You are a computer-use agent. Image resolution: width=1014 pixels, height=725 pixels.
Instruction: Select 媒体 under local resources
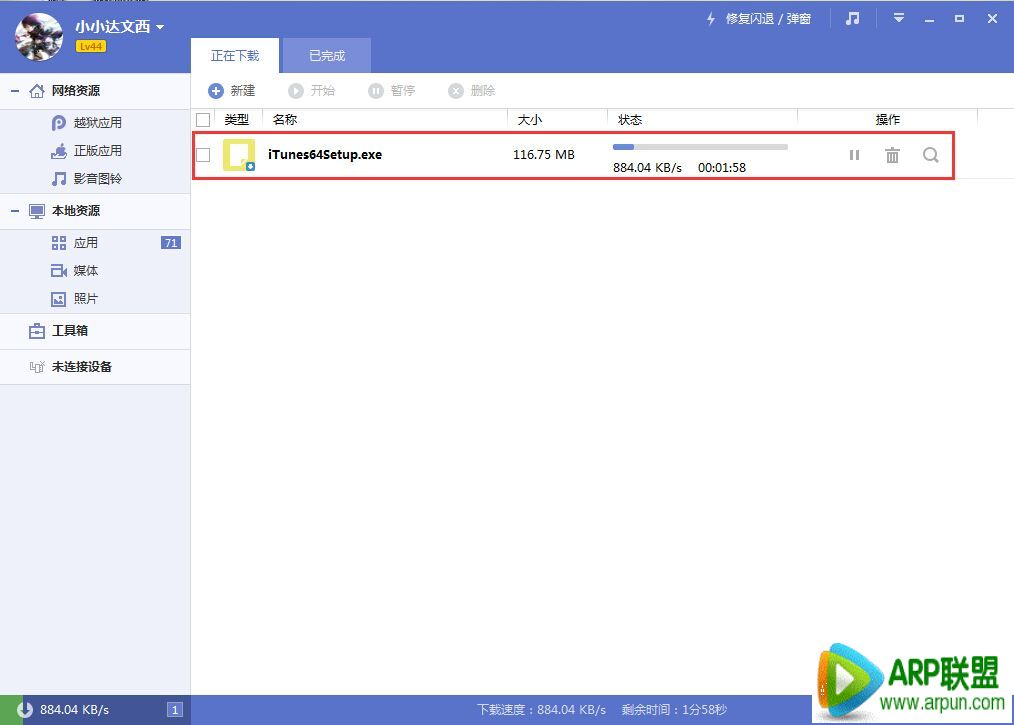click(x=86, y=270)
